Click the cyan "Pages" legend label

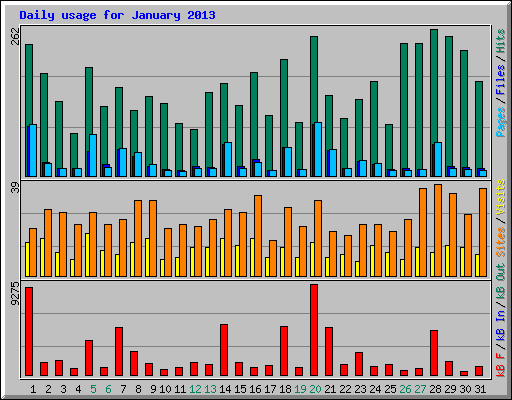pos(501,122)
